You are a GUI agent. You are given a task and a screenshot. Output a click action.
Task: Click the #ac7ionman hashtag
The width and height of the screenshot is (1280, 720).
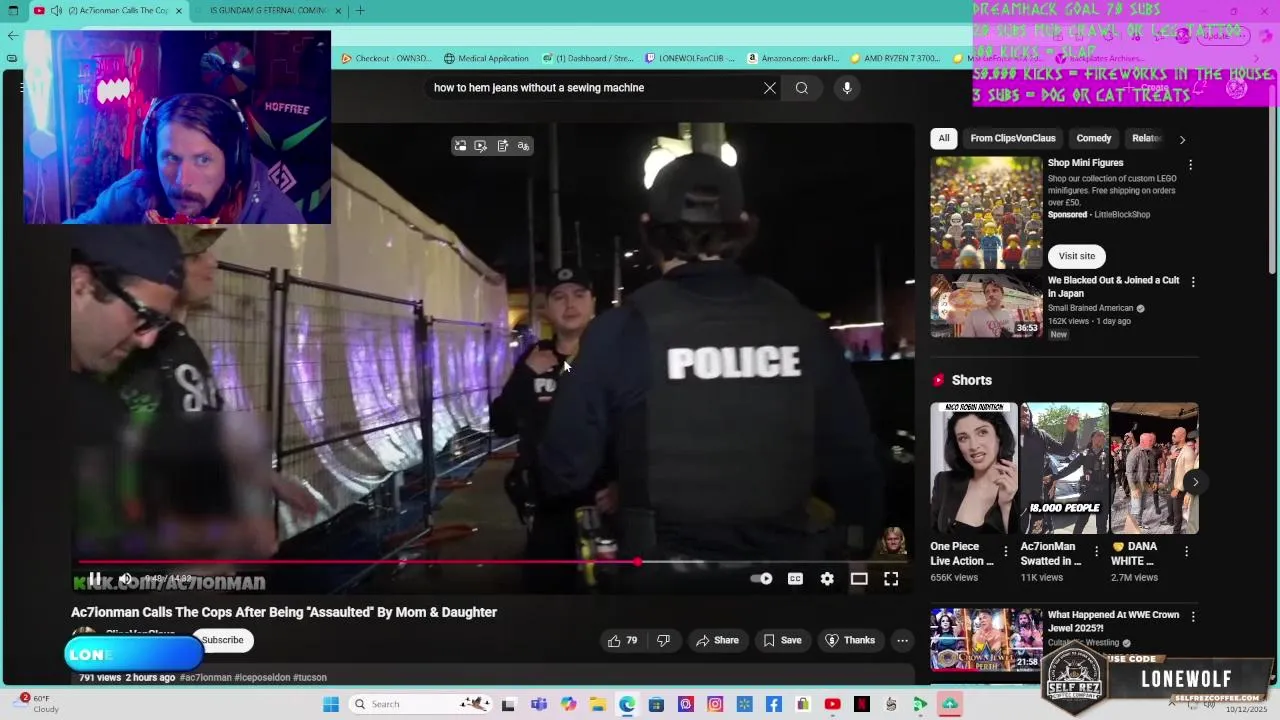pos(205,677)
